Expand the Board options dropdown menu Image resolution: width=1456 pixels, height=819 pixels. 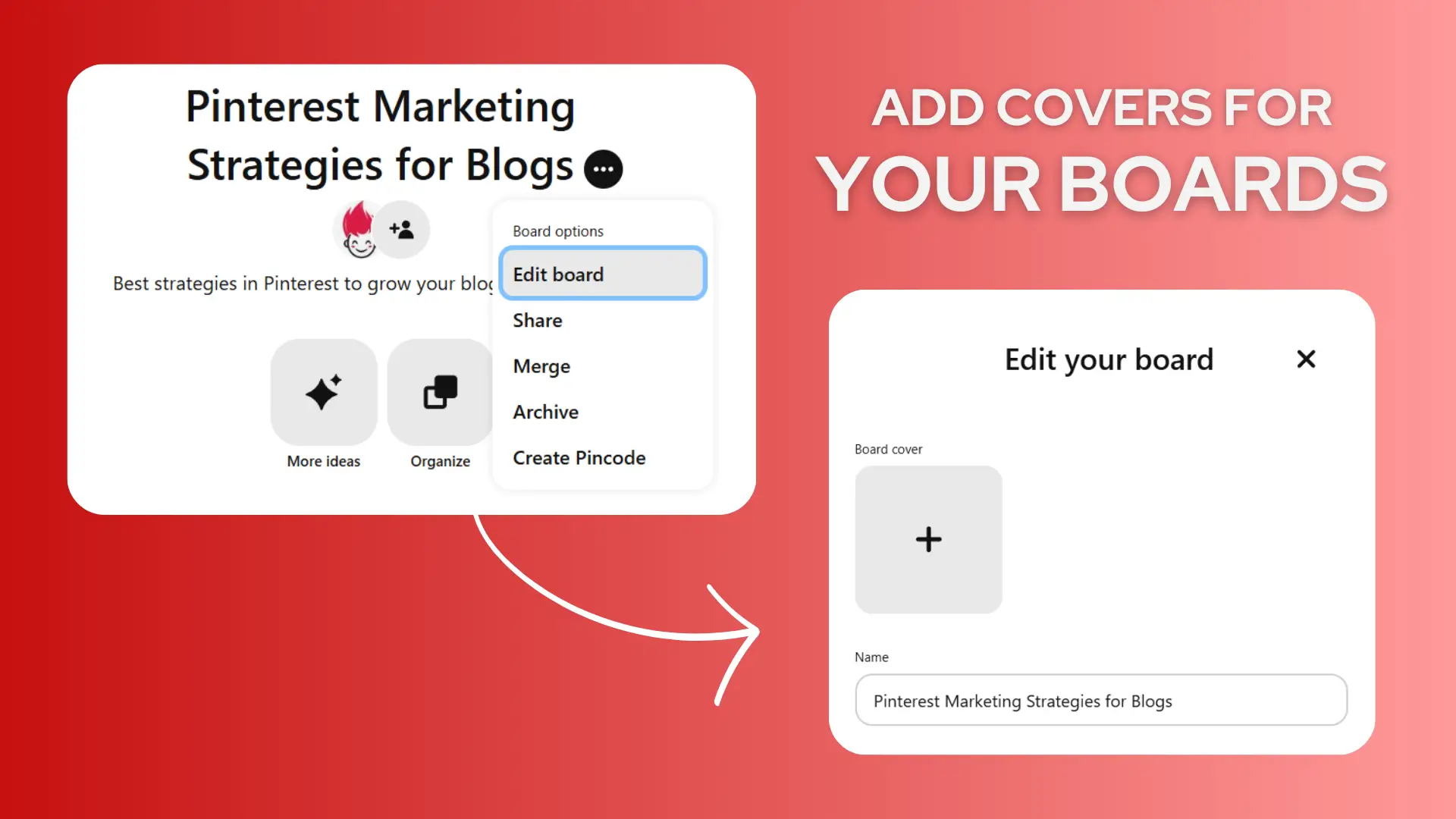point(601,167)
